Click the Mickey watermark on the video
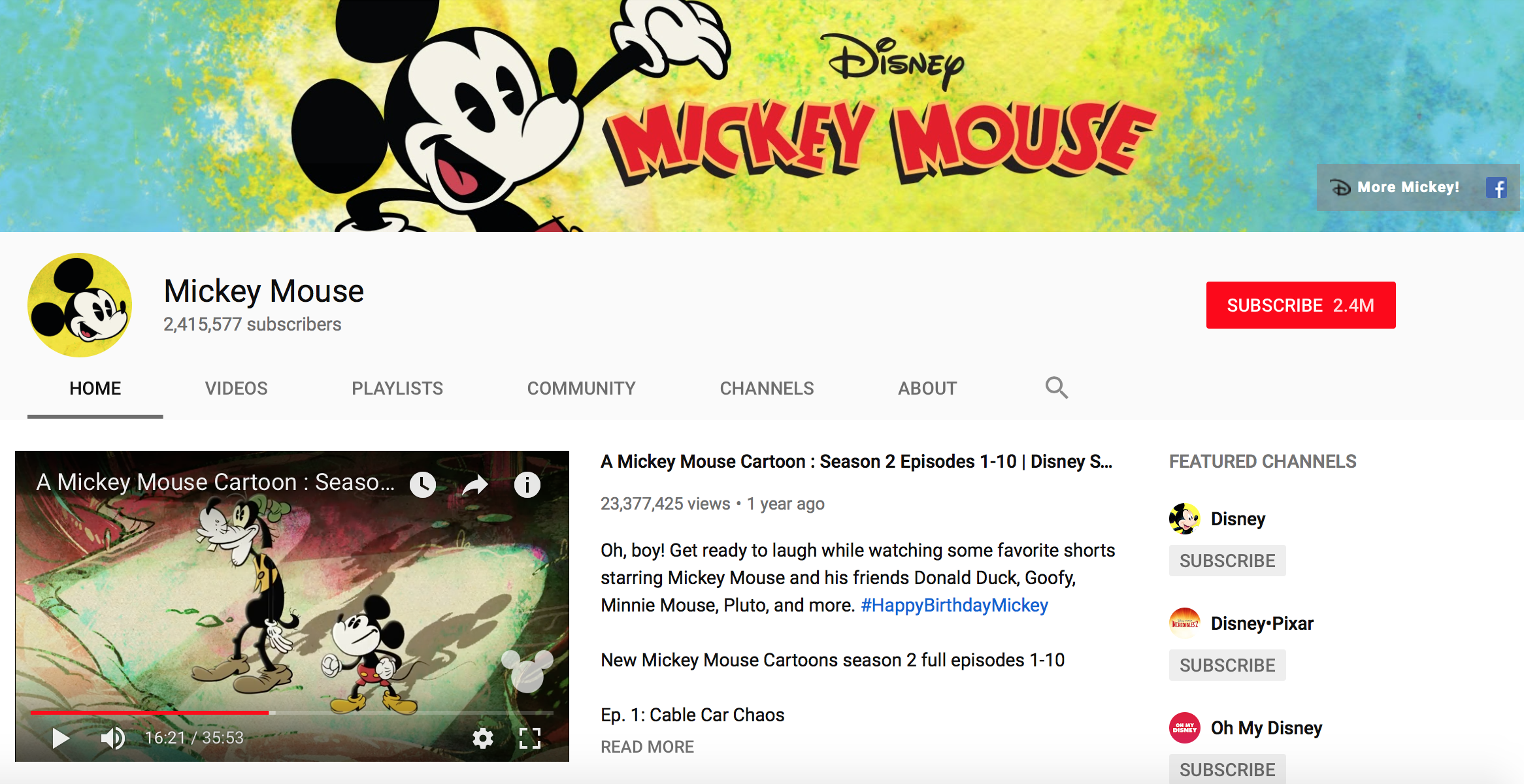 pyautogui.click(x=527, y=672)
